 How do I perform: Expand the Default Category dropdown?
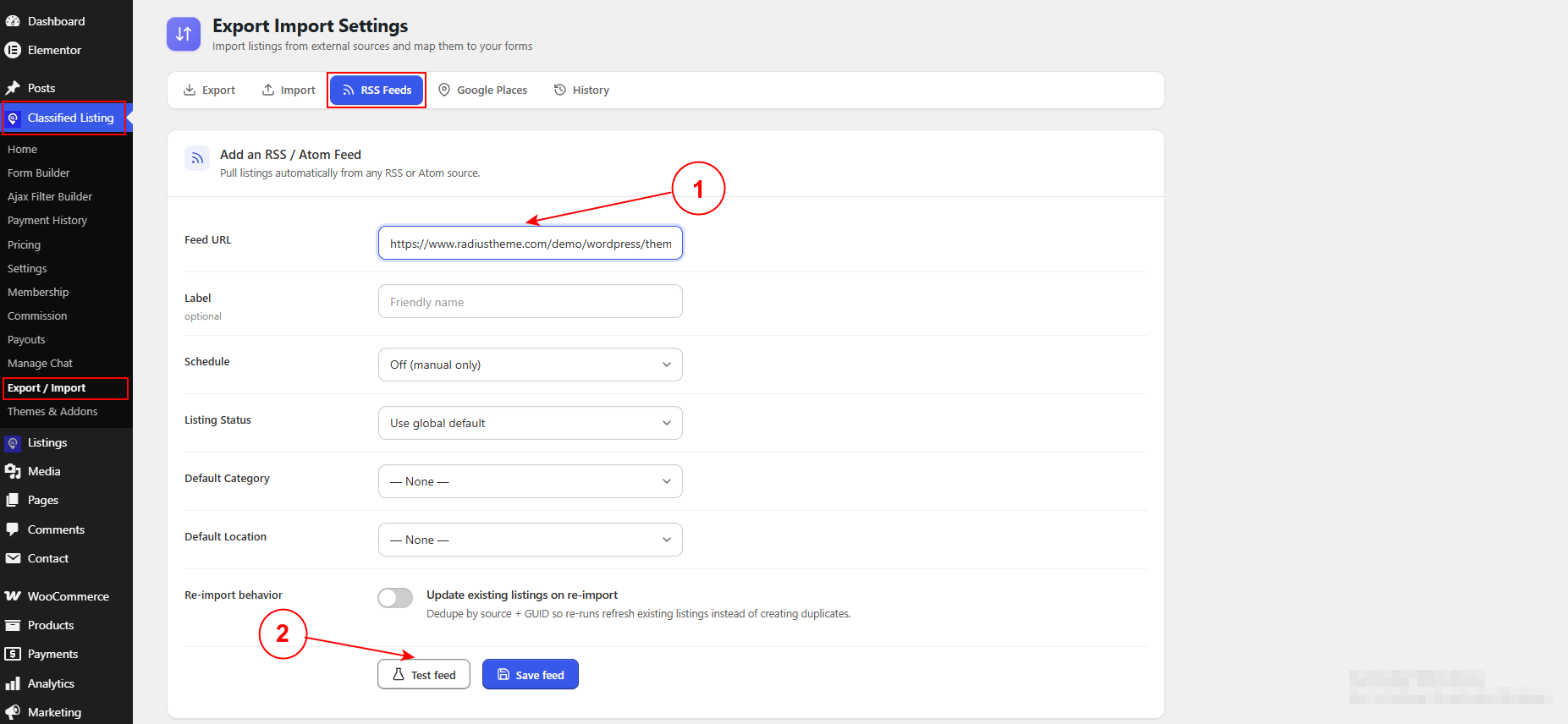click(x=531, y=481)
